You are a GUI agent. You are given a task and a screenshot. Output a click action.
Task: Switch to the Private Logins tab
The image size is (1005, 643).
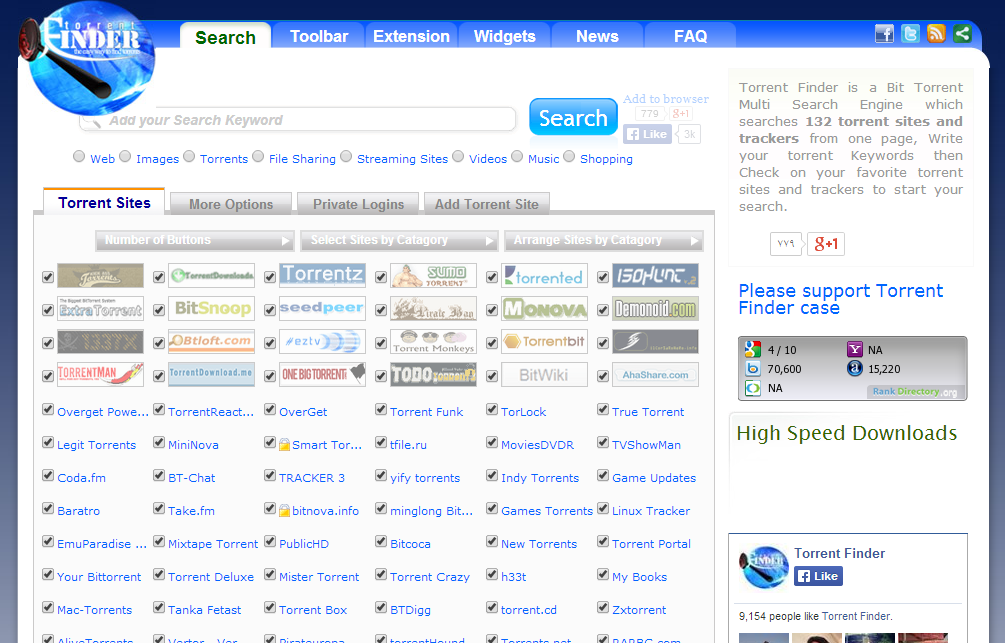click(x=358, y=204)
